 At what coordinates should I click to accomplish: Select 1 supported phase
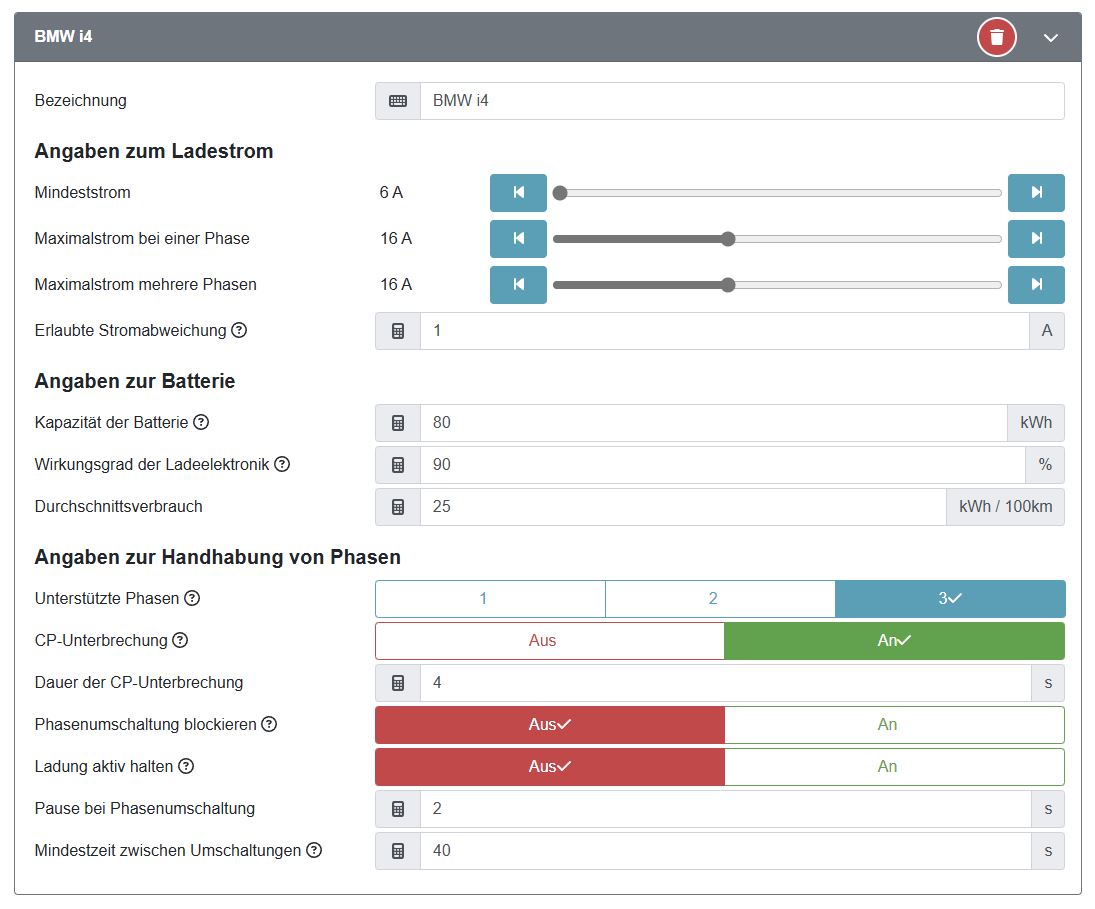pos(490,599)
